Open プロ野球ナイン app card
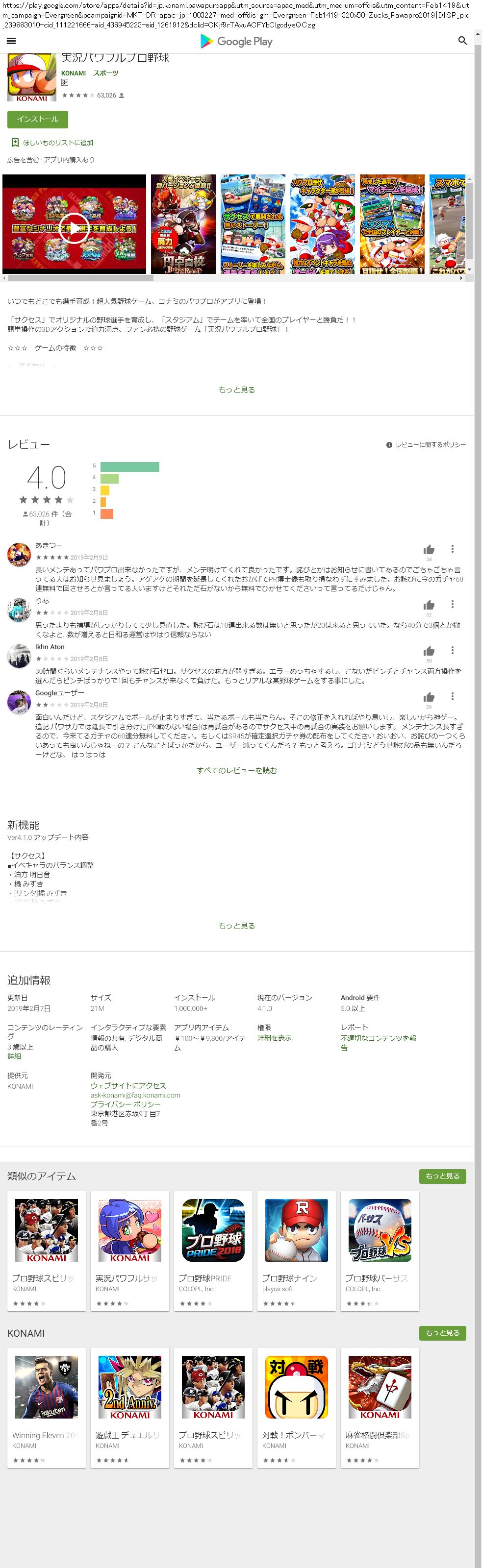The image size is (482, 1568). click(x=297, y=1251)
